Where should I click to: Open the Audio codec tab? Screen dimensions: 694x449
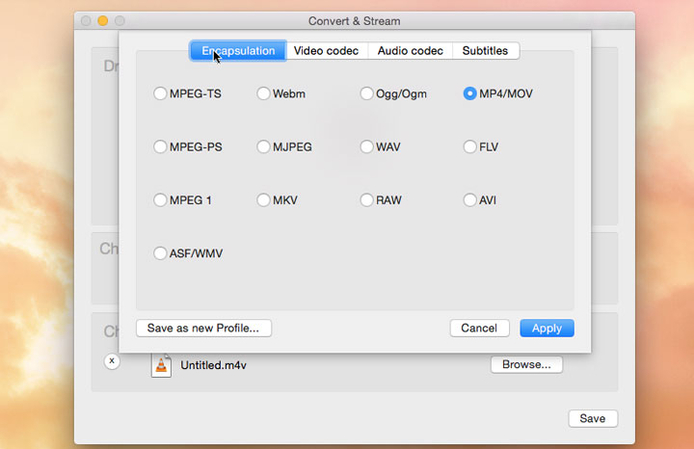pyautogui.click(x=410, y=51)
